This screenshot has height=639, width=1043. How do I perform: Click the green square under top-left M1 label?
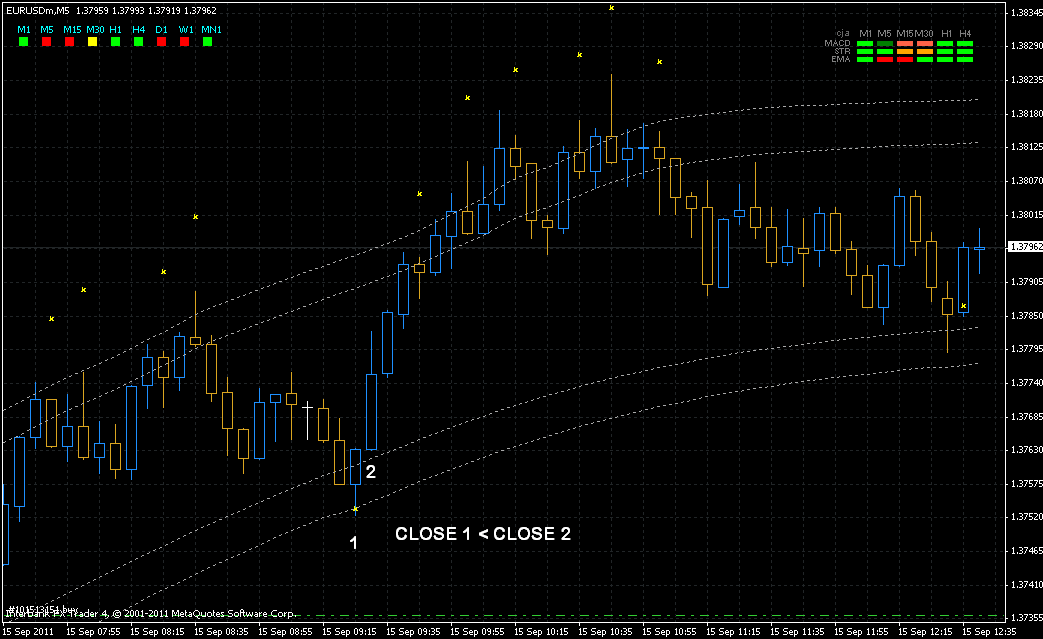pyautogui.click(x=24, y=42)
